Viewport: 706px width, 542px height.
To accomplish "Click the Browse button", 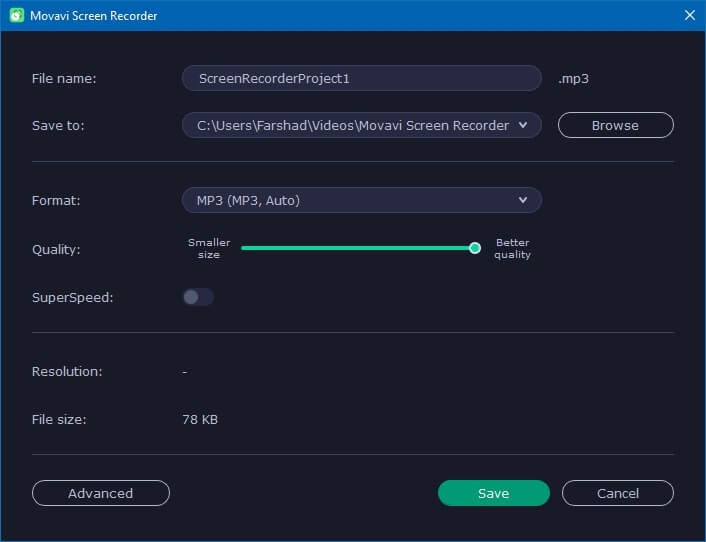I will click(x=615, y=125).
